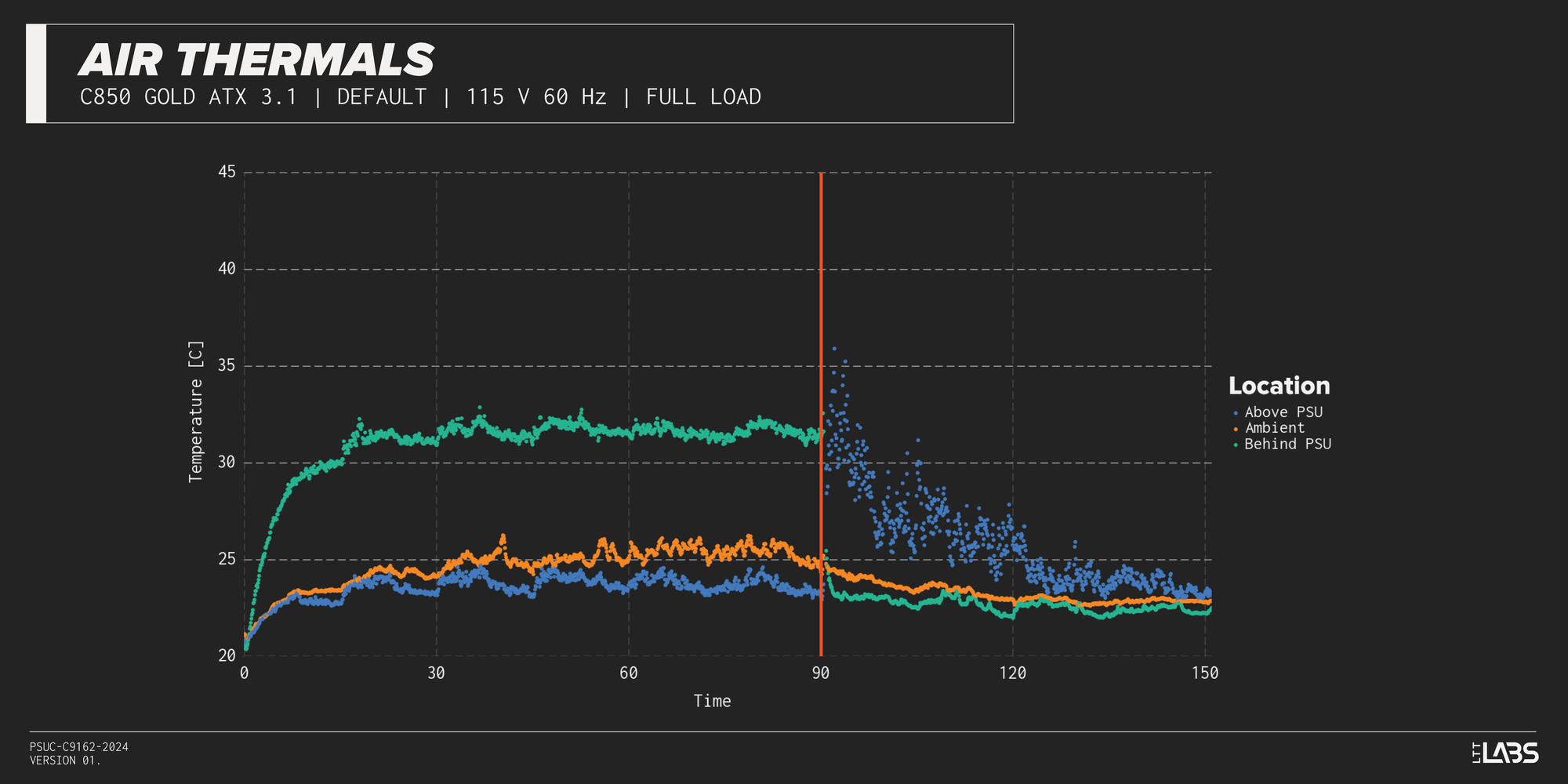Click the PSUC-C9162-2024 identifier text

tap(78, 747)
